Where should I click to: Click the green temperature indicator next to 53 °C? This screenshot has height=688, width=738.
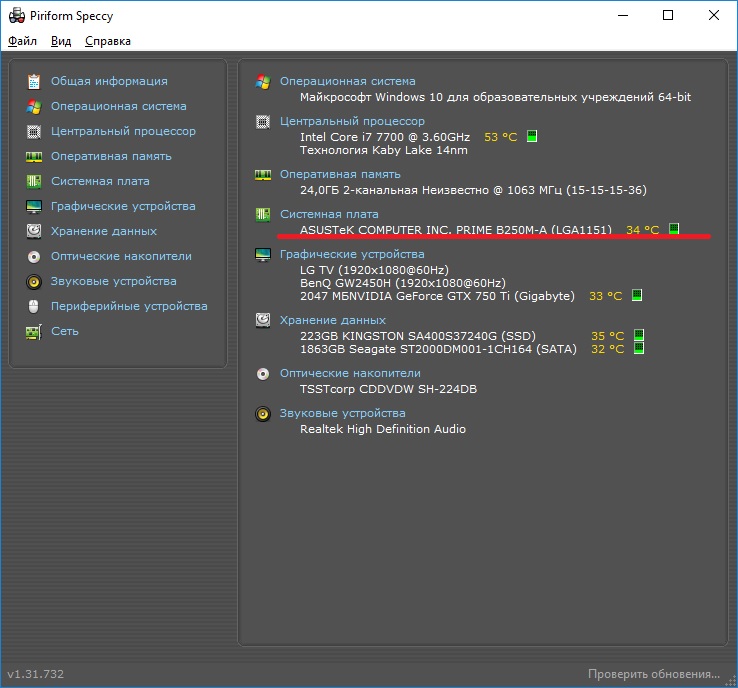click(532, 136)
